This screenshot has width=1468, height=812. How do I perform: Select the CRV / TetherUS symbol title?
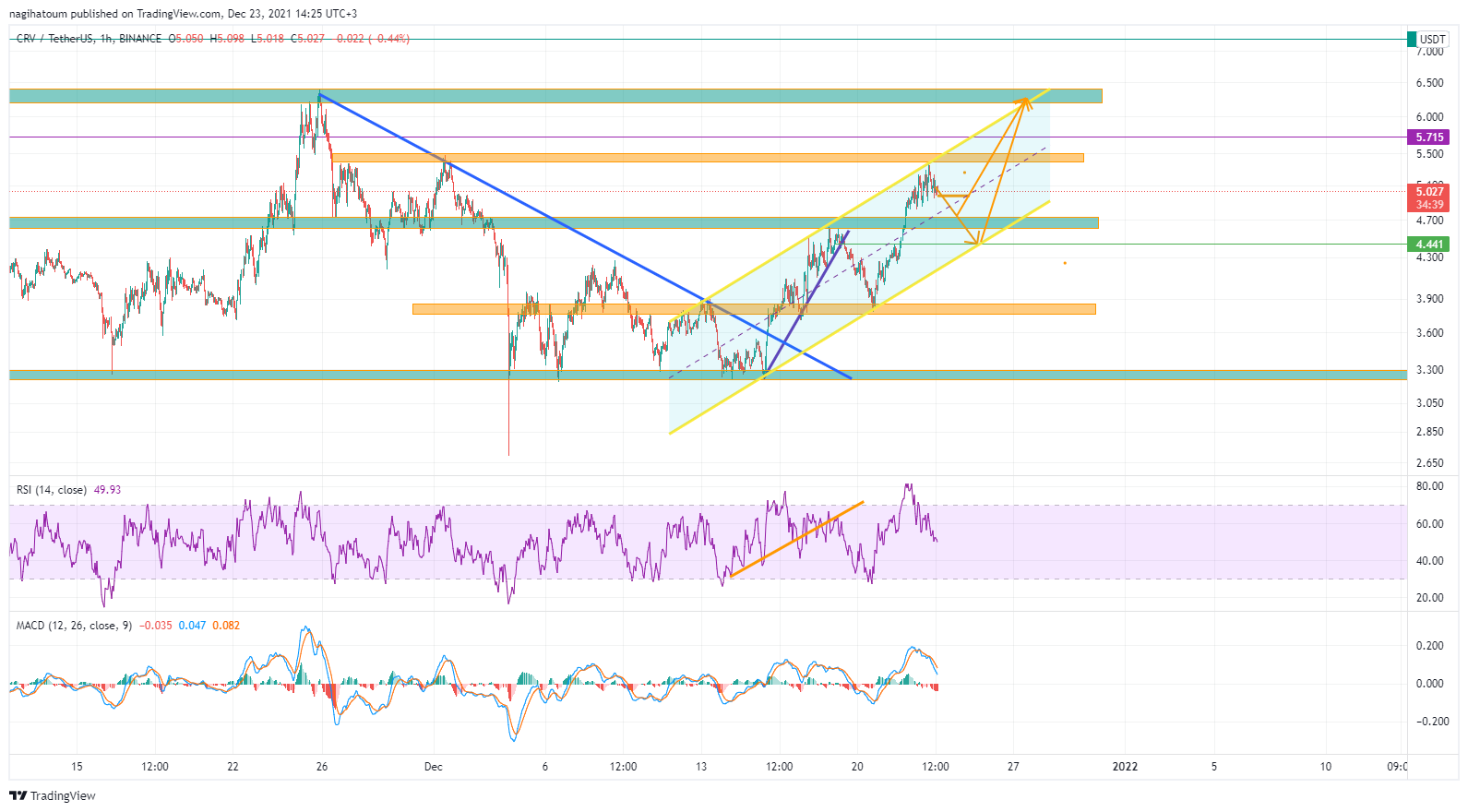point(56,39)
